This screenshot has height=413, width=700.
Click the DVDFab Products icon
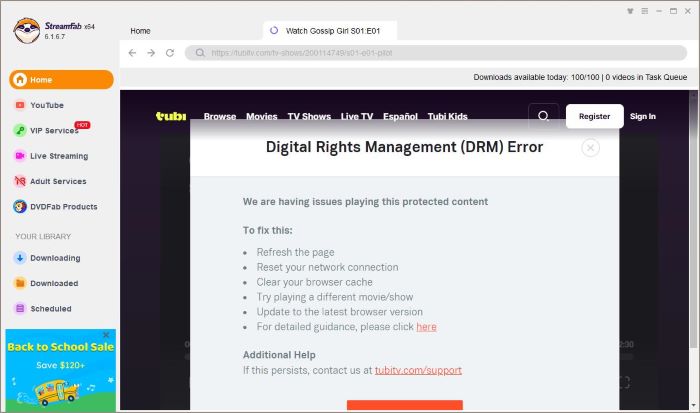[x=20, y=207]
